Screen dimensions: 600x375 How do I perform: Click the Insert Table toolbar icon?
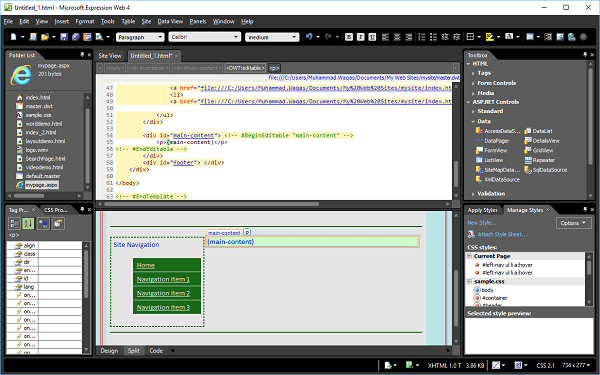(530, 37)
